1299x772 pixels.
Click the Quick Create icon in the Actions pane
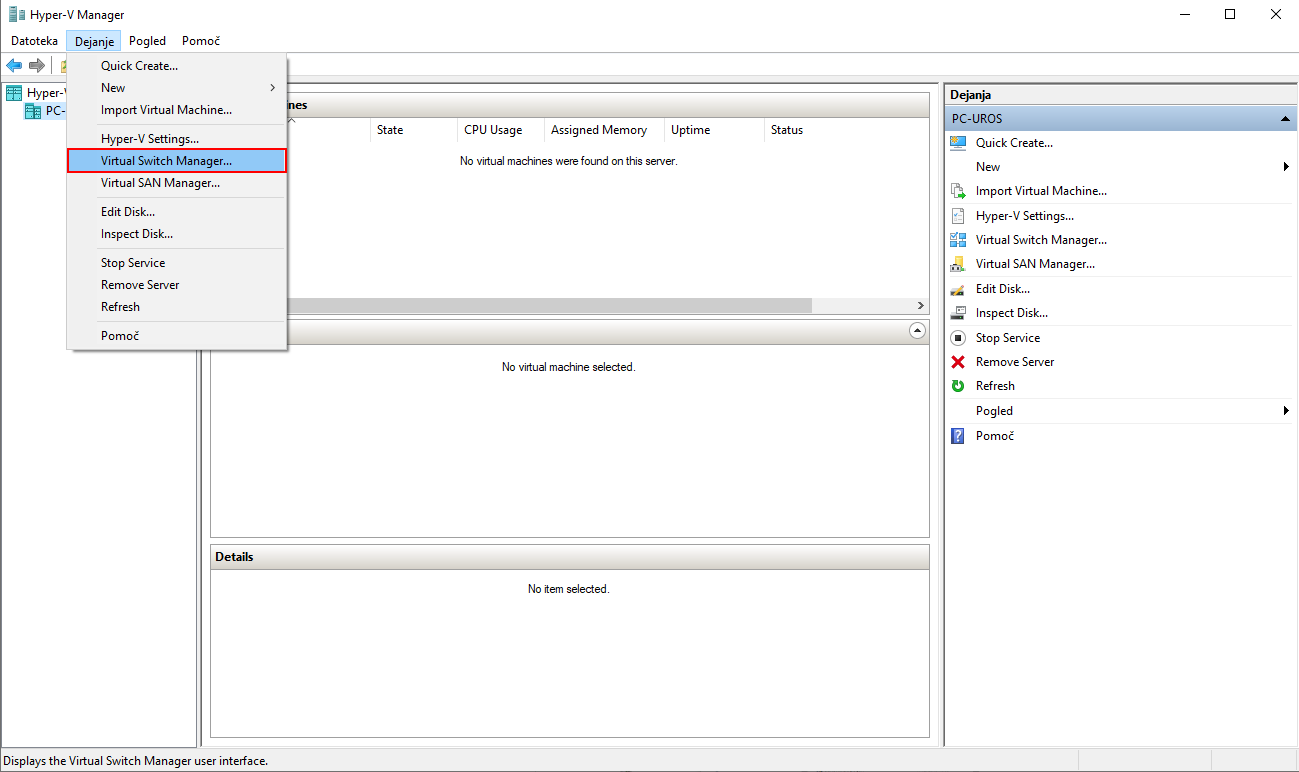click(x=958, y=143)
